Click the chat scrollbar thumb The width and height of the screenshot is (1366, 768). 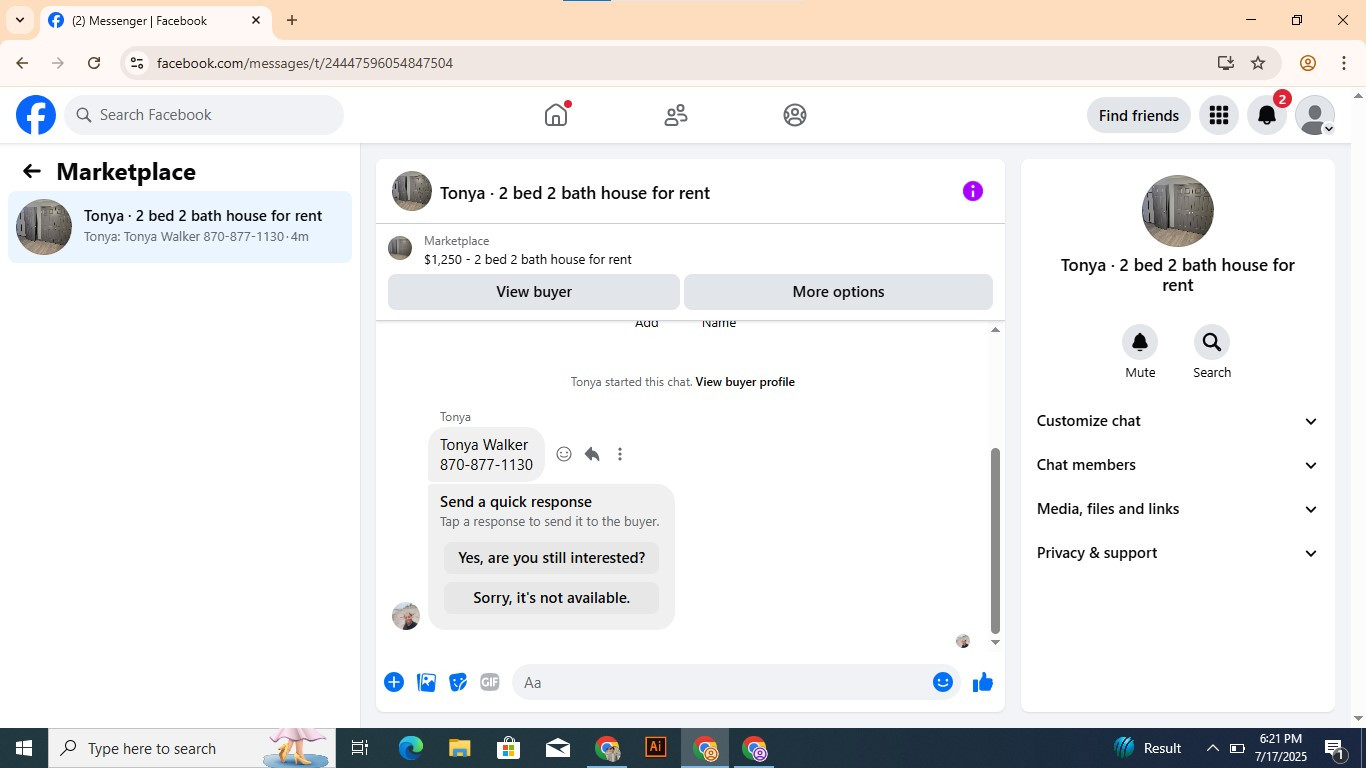pos(995,540)
